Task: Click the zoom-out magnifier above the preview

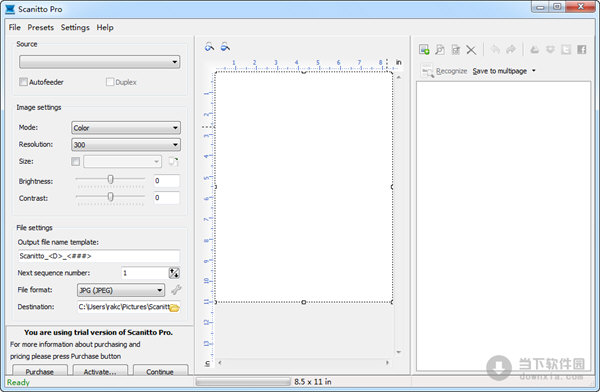Action: pyautogui.click(x=225, y=47)
